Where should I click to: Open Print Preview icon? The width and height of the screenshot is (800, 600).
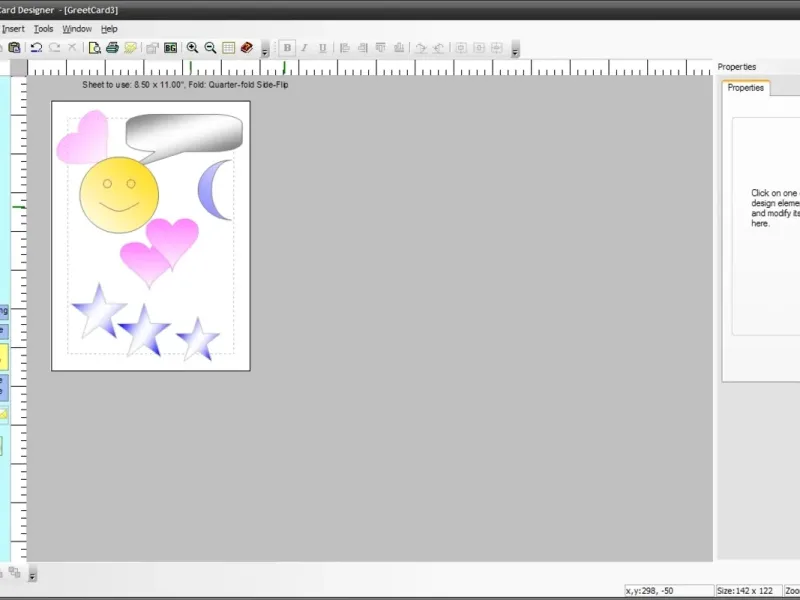[94, 47]
